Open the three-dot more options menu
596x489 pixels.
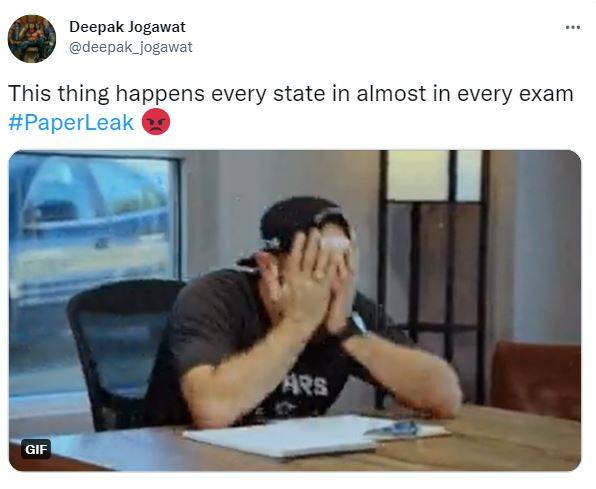coord(572,27)
